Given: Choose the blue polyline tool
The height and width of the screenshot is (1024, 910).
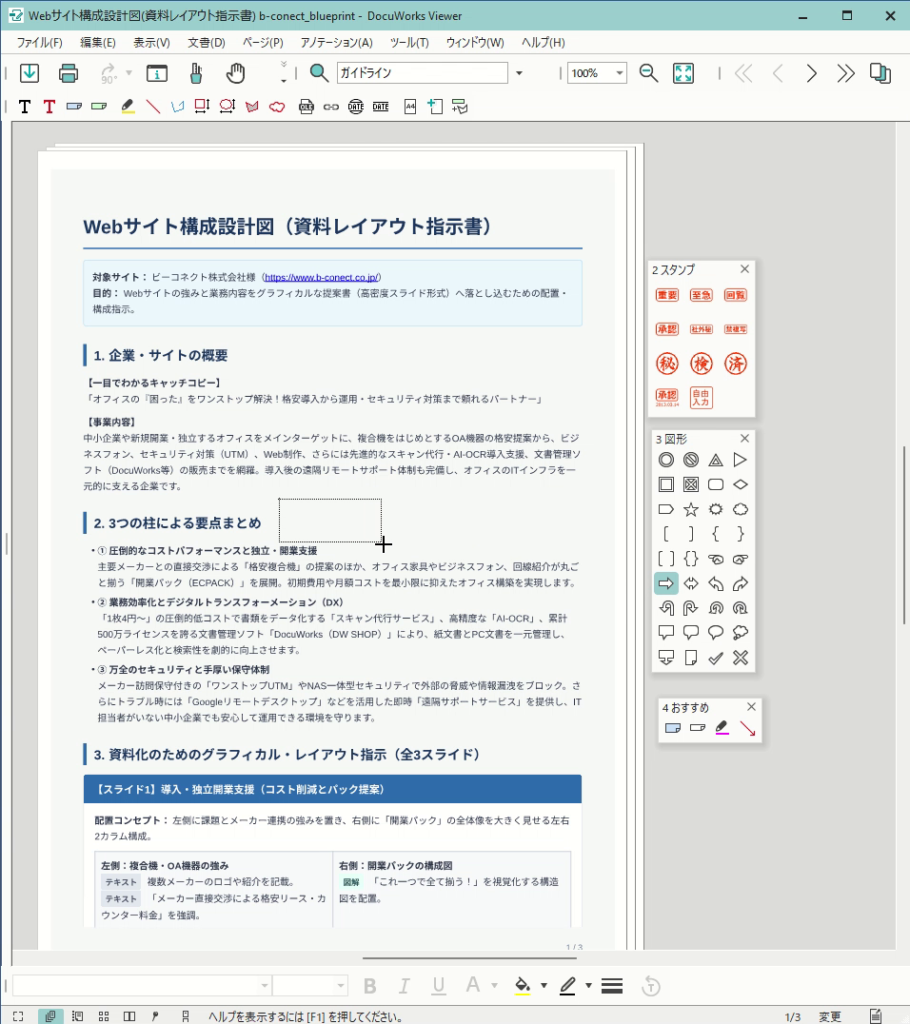Looking at the screenshot, I should pos(178,106).
